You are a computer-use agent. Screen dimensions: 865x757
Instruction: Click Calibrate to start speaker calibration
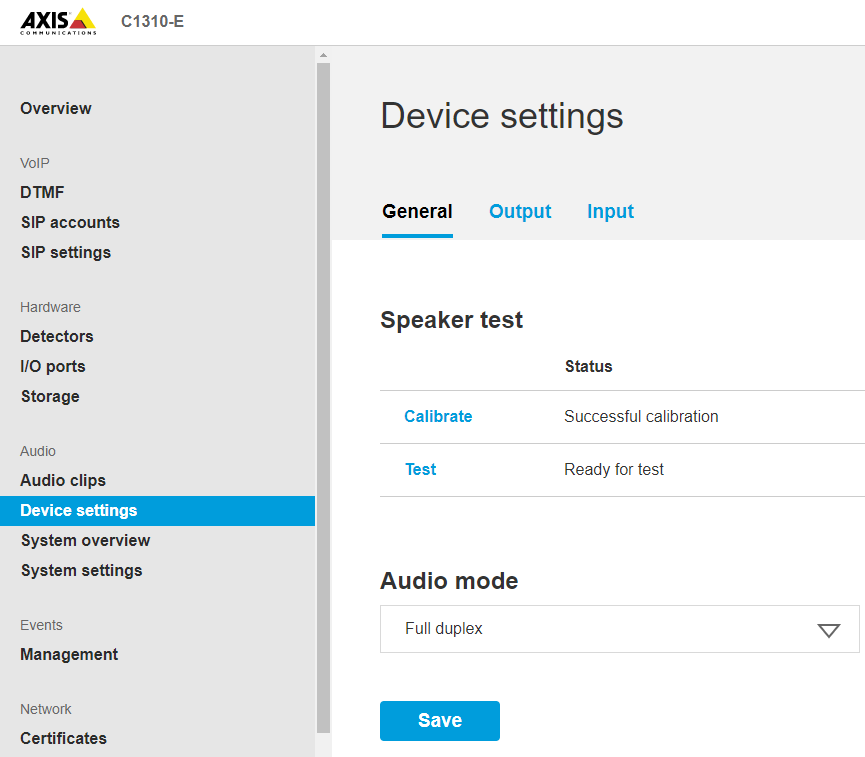438,416
